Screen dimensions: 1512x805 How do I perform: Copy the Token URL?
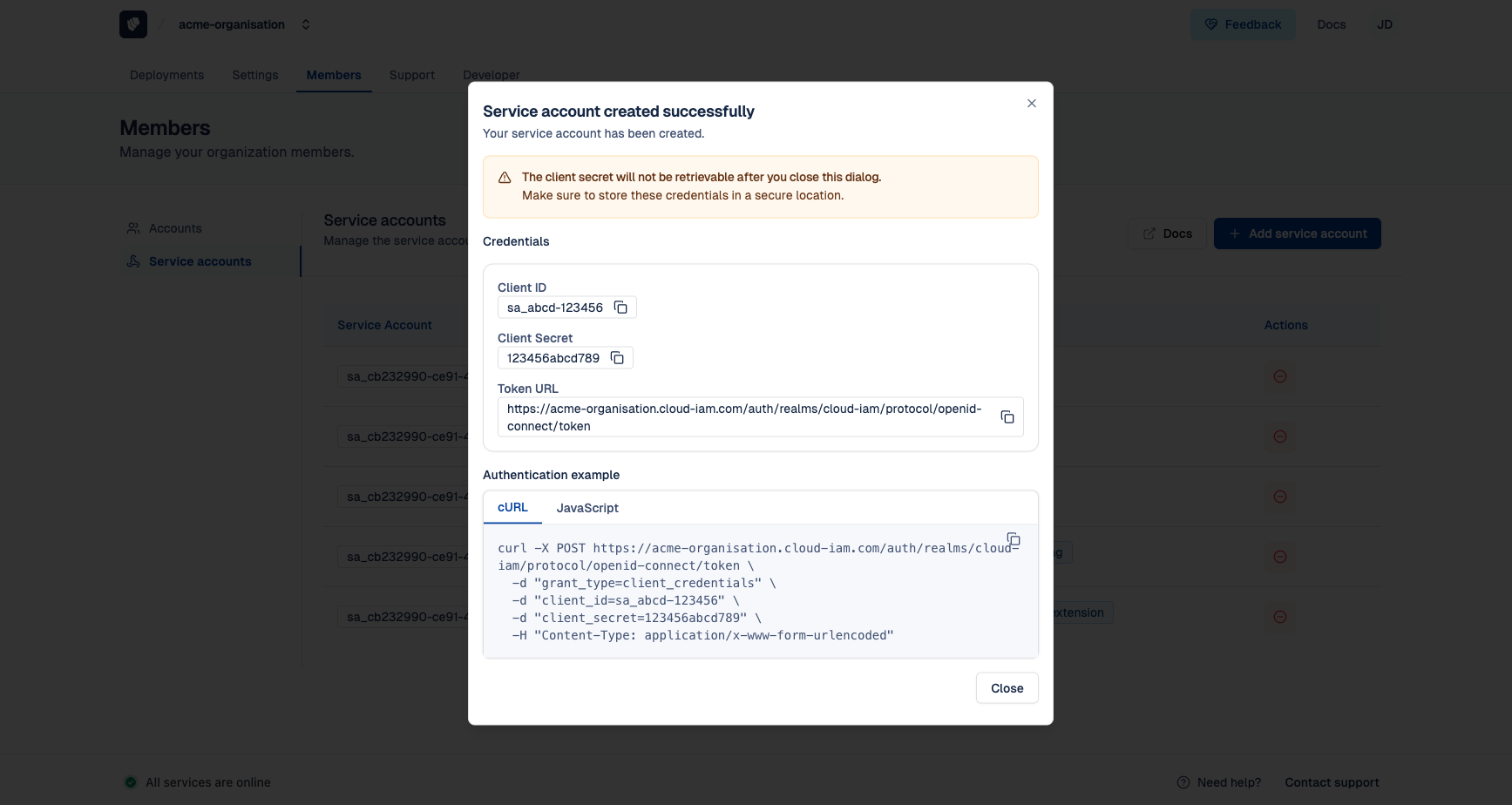(1007, 417)
